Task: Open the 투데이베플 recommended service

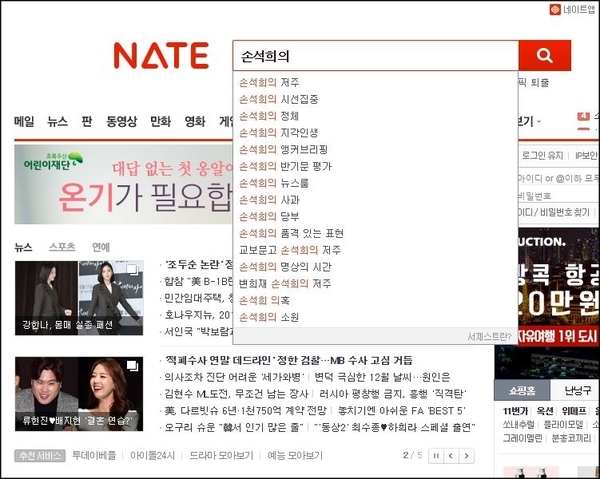Action: [x=94, y=456]
